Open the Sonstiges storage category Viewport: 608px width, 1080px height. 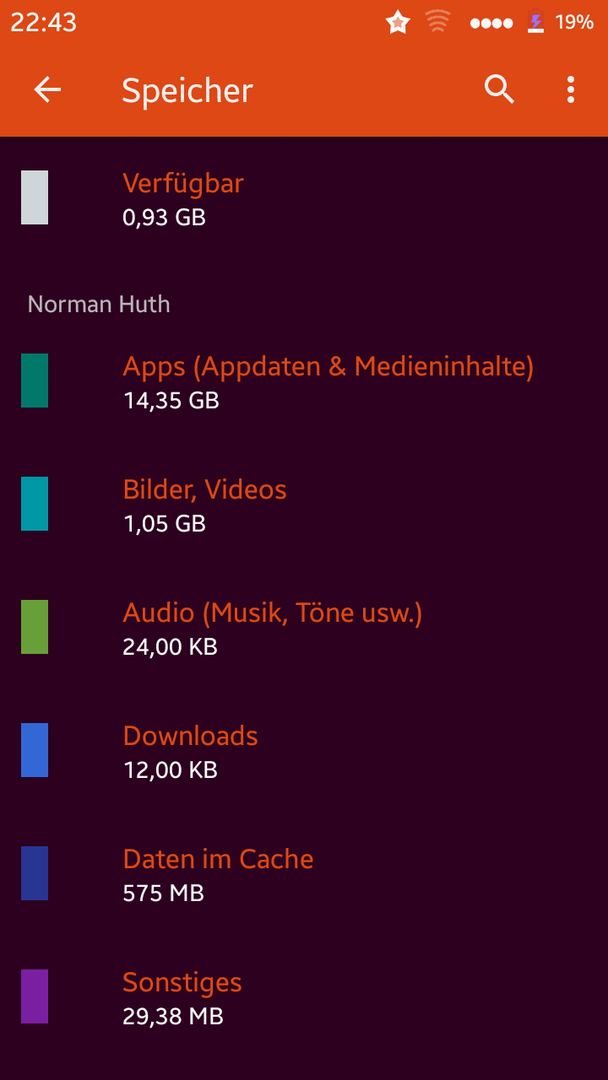(x=304, y=997)
